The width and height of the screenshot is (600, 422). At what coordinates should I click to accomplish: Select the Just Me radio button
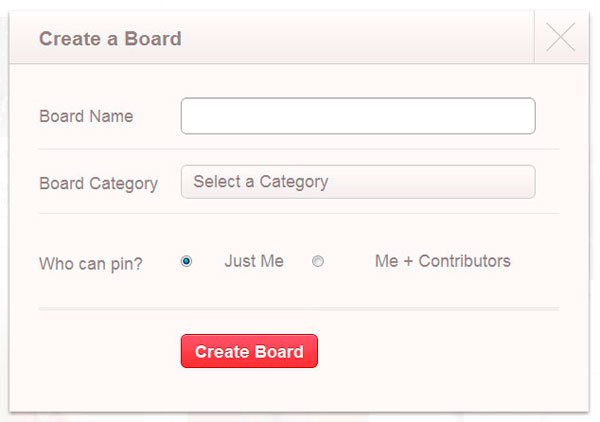[187, 262]
